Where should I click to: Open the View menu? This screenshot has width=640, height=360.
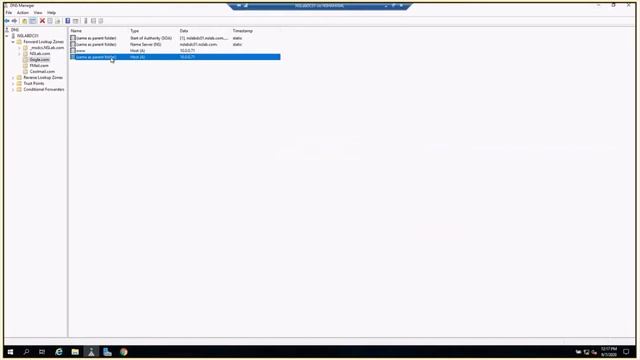[38, 13]
